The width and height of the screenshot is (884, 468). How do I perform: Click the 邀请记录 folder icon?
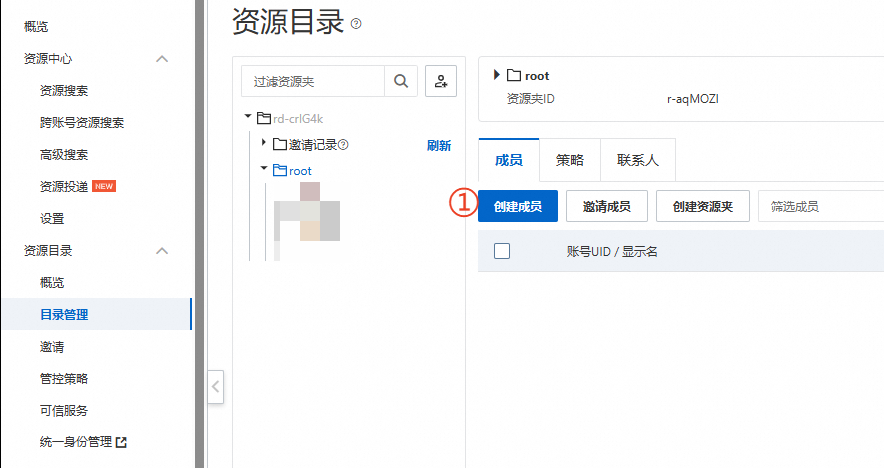(x=280, y=144)
